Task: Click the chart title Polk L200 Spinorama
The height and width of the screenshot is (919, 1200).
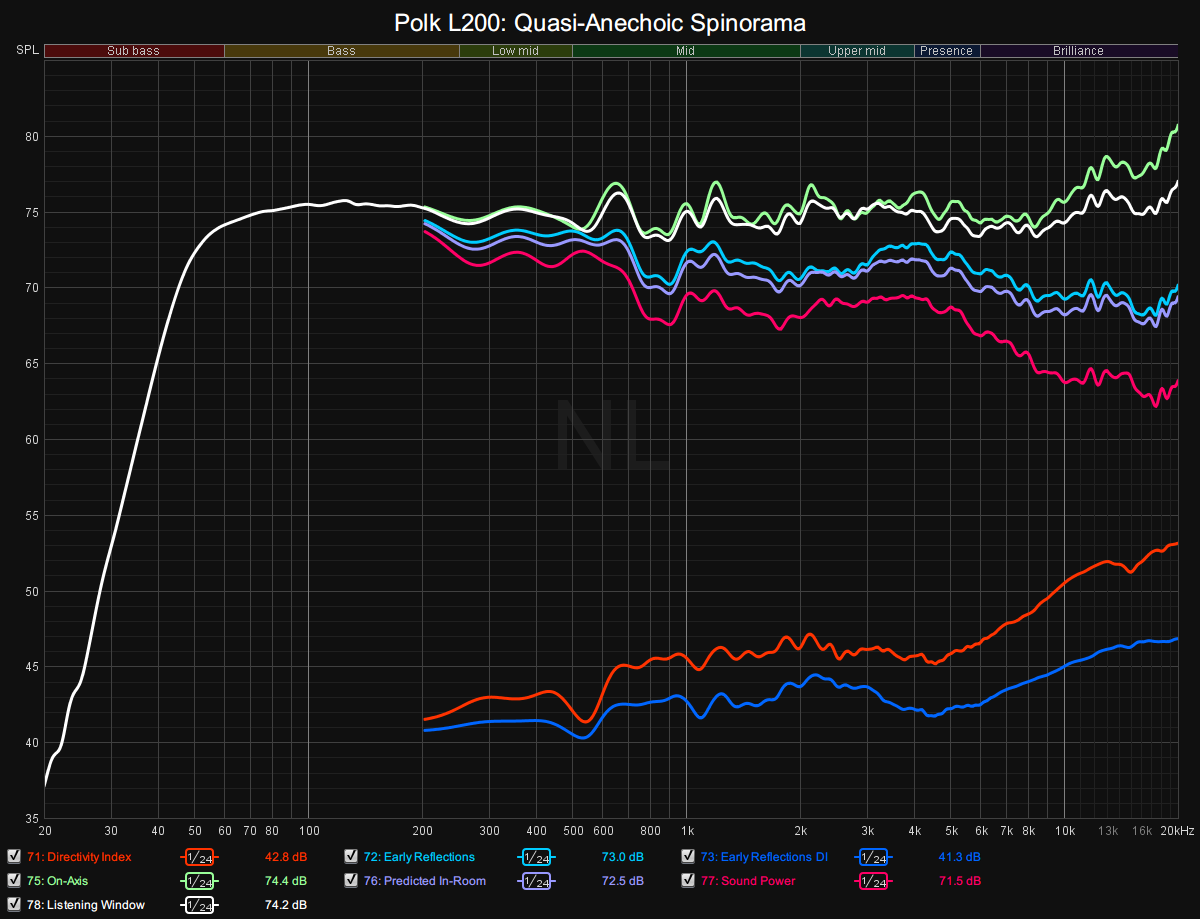Action: [600, 21]
